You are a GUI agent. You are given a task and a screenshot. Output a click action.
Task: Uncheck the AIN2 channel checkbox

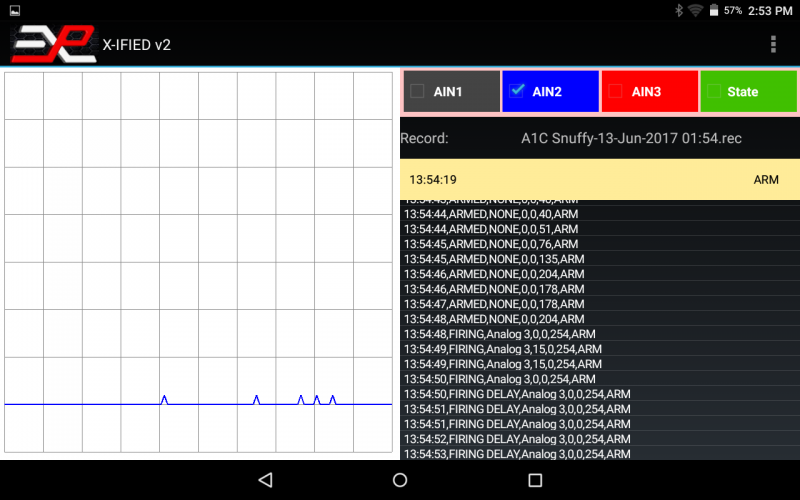(517, 91)
